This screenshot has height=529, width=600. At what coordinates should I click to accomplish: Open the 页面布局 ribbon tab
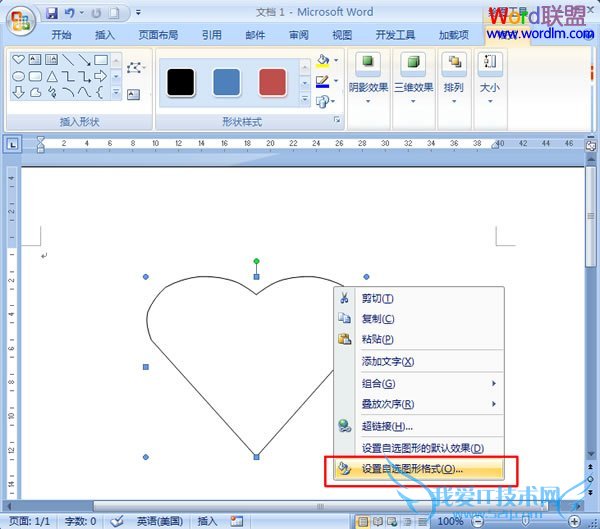[x=158, y=35]
